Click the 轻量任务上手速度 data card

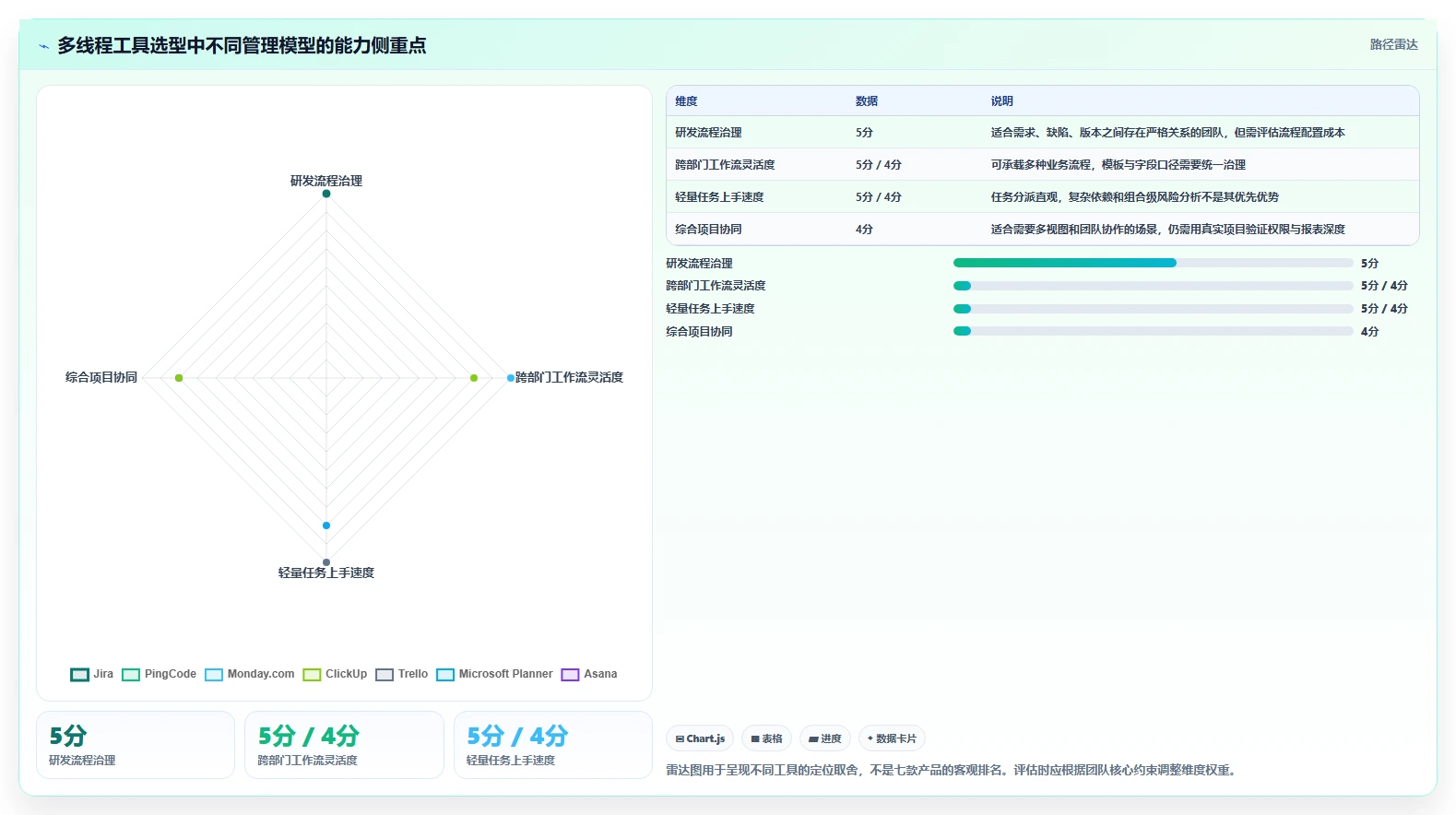point(553,745)
